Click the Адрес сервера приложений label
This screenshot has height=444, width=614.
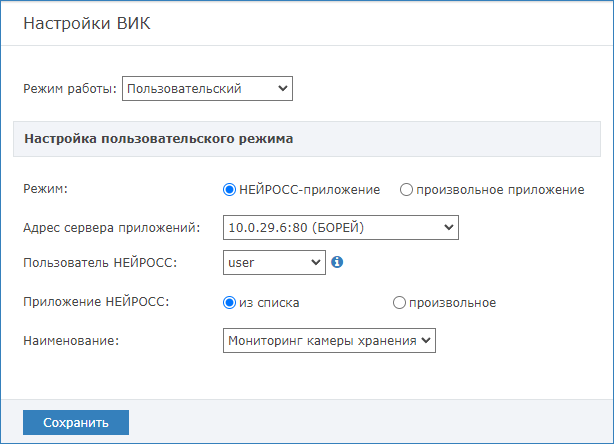pyautogui.click(x=111, y=228)
